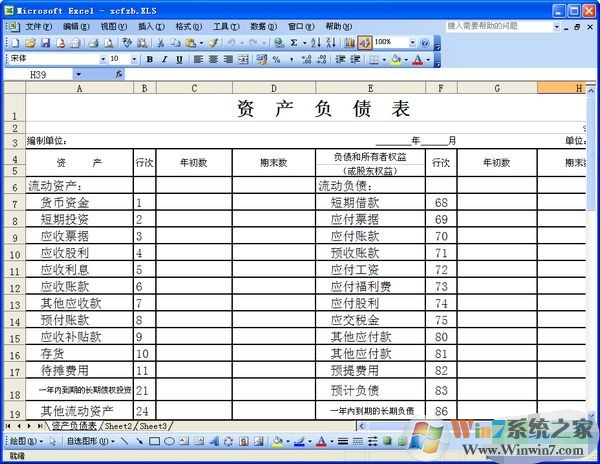Click the Insert Hyperlink globe icon
600x464 pixels.
(279, 43)
